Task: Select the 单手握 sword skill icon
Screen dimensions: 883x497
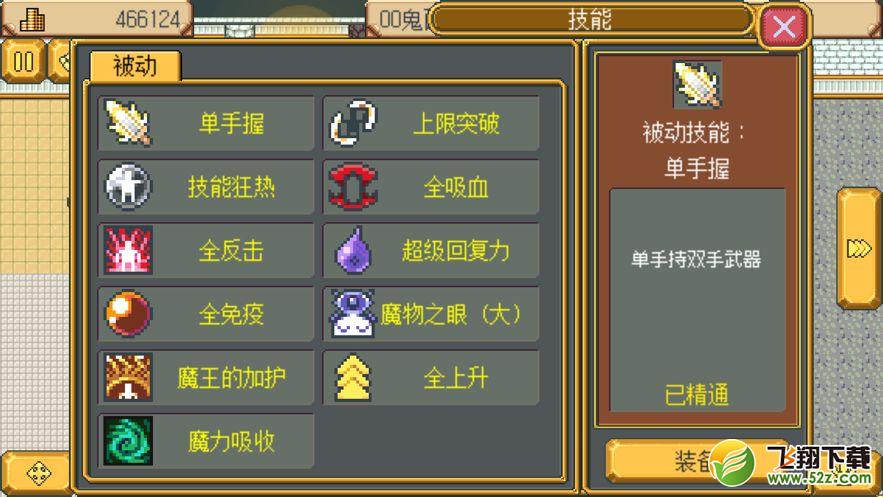Action: point(128,123)
